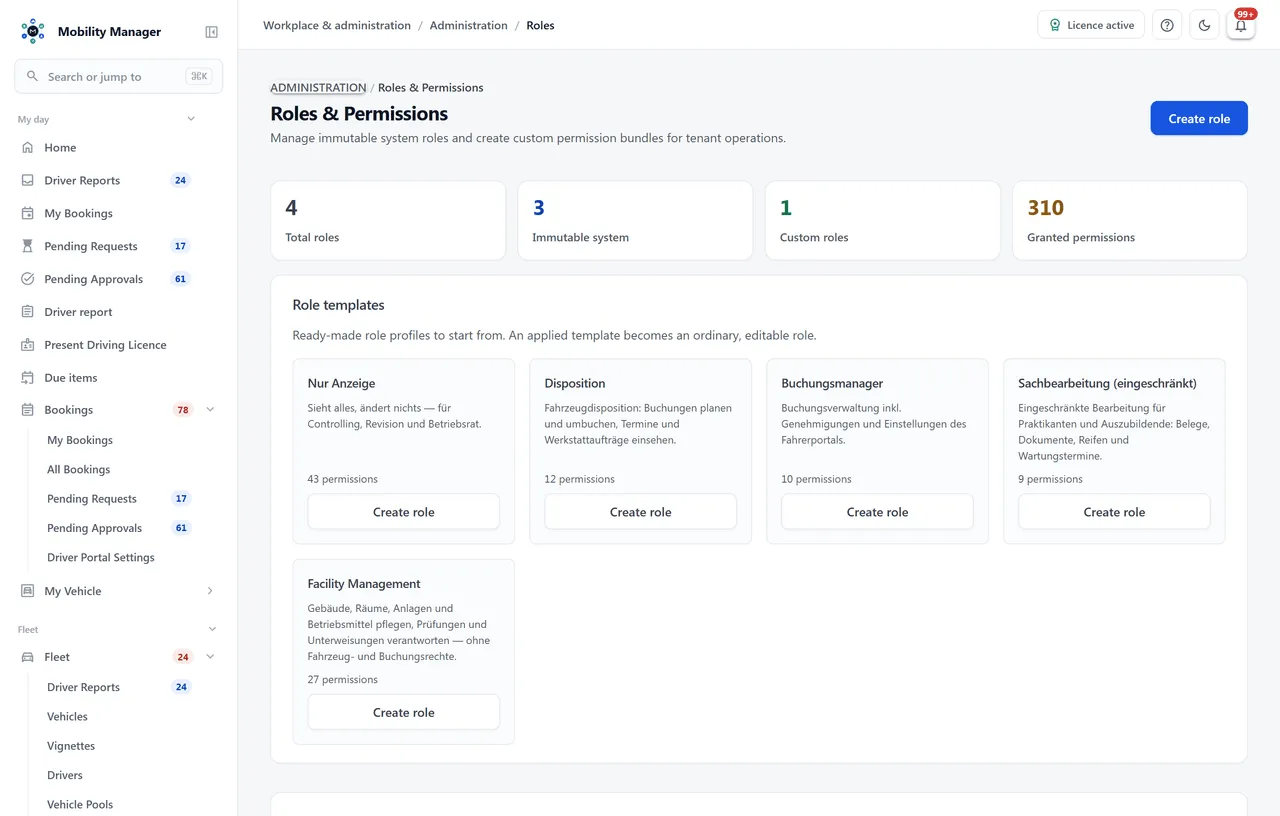Screen dimensions: 1280x816
Task: Open the notifications bell
Action: click(1241, 25)
